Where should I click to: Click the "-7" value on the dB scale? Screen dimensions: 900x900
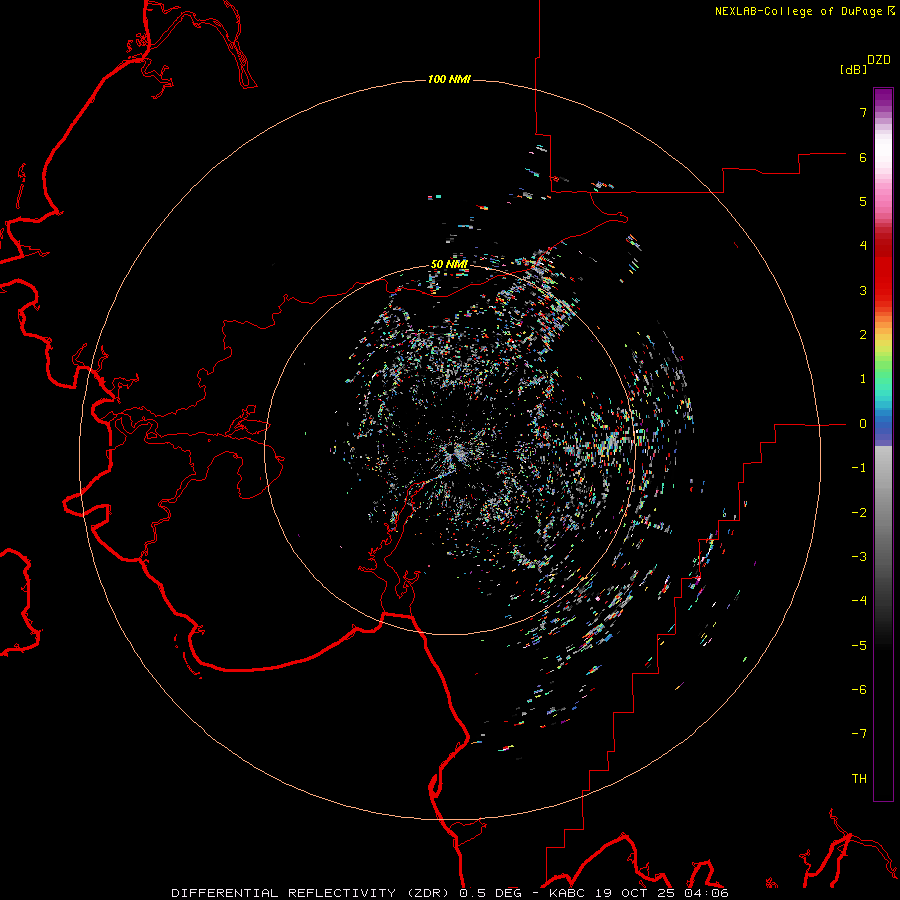coord(859,734)
